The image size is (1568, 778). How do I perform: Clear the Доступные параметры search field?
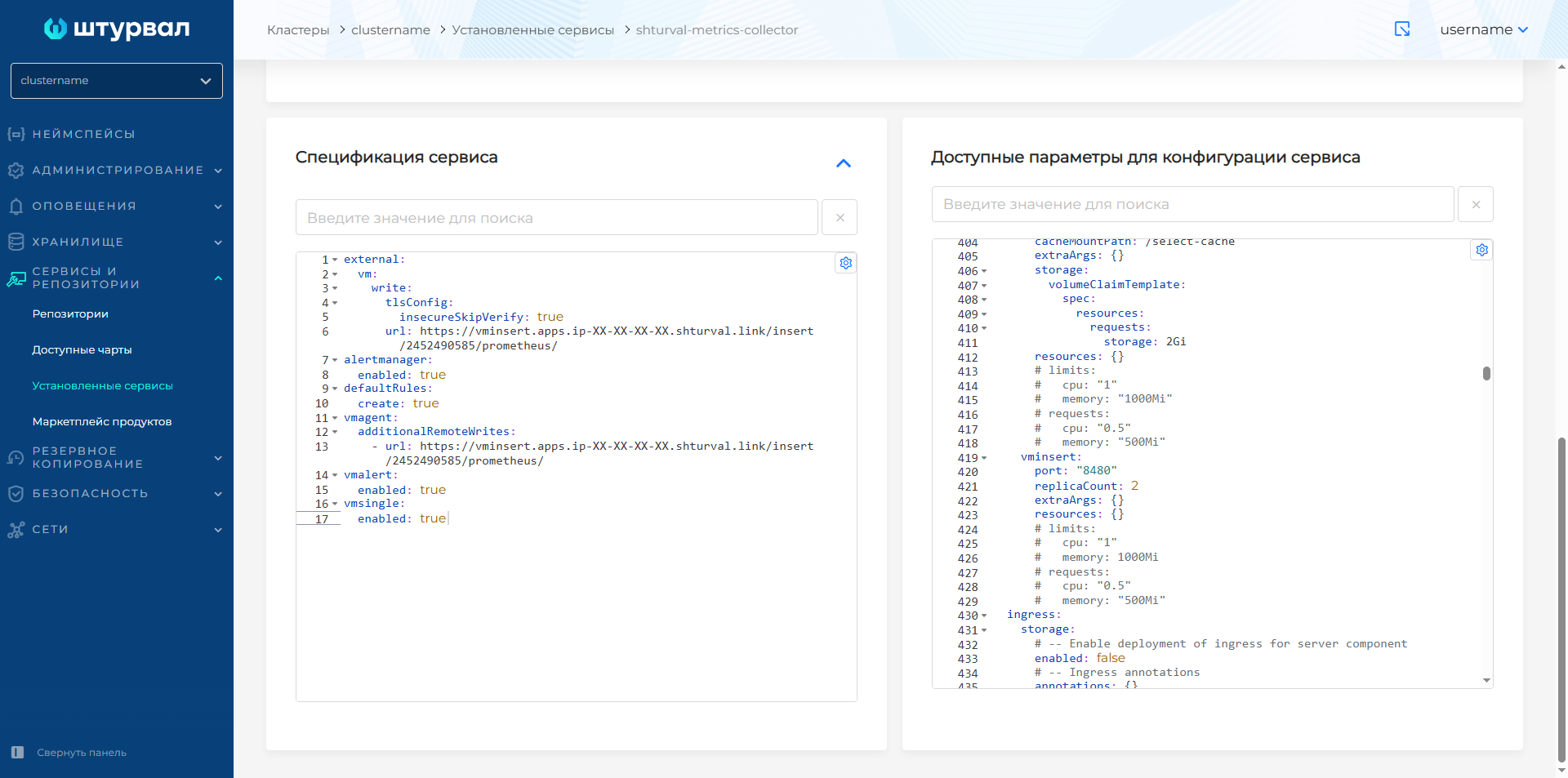(x=1476, y=204)
